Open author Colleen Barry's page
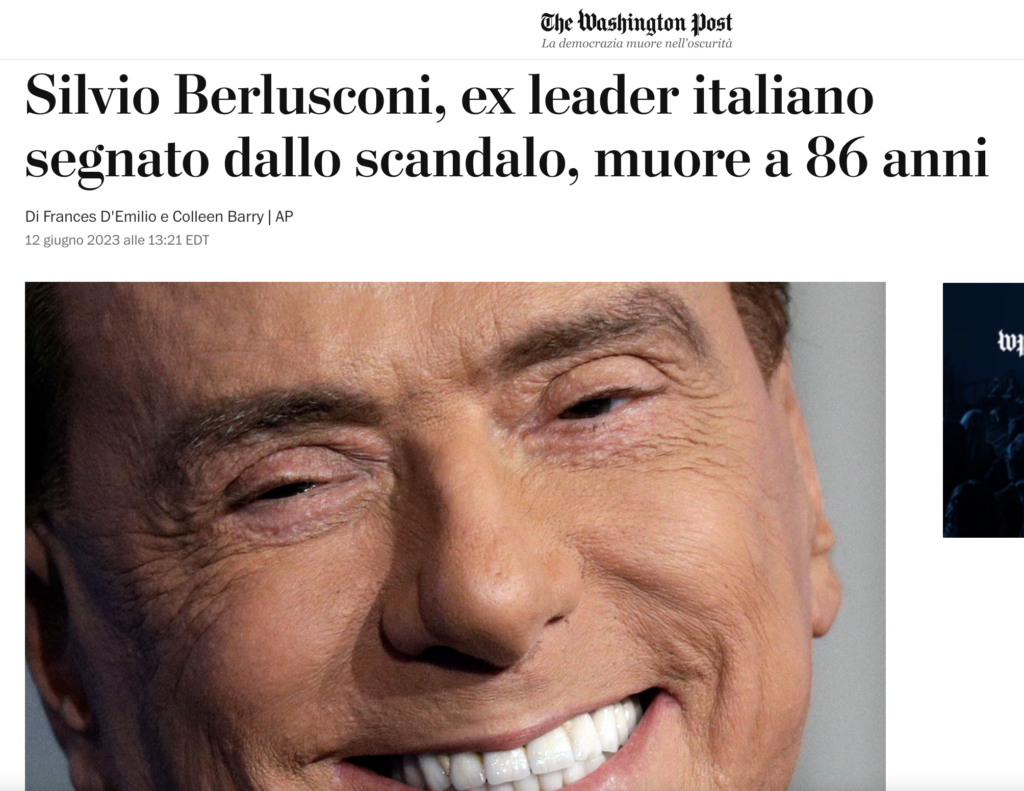The height and width of the screenshot is (791, 1024). tap(218, 216)
